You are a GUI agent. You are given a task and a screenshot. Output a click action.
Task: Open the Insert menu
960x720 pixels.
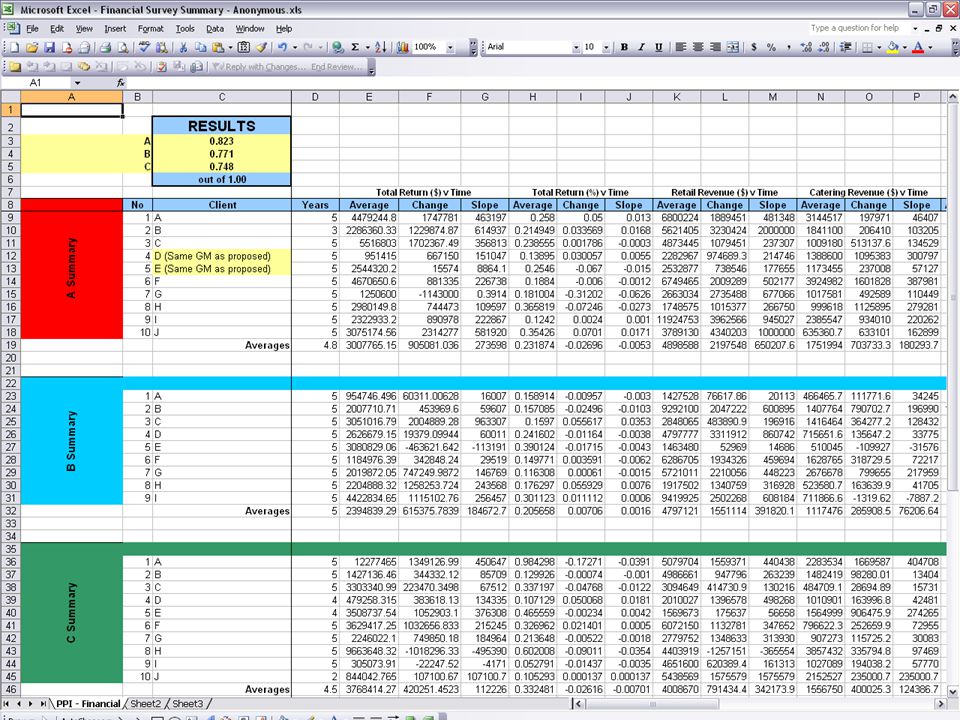pyautogui.click(x=115, y=29)
